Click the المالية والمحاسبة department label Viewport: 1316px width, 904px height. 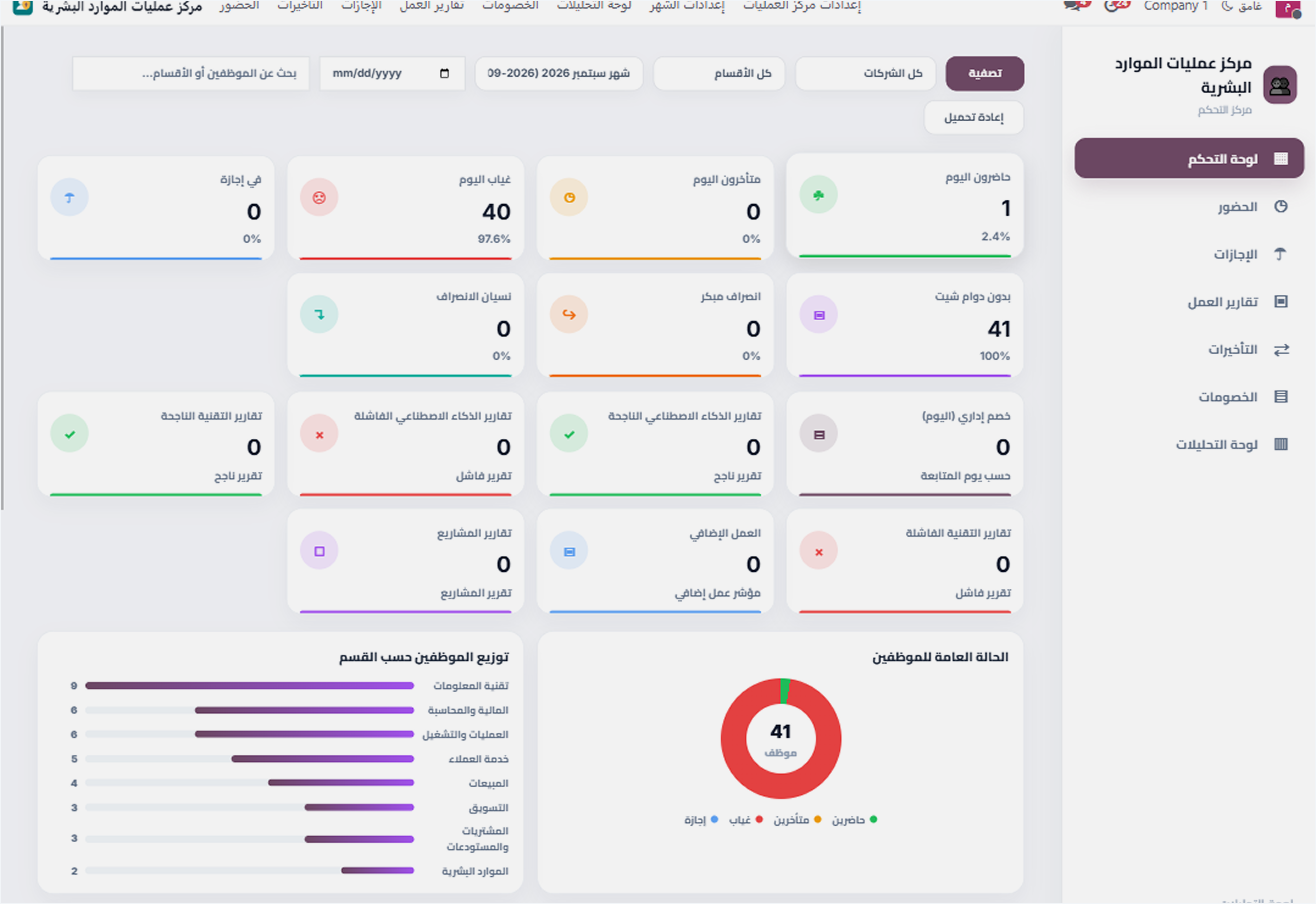[468, 710]
